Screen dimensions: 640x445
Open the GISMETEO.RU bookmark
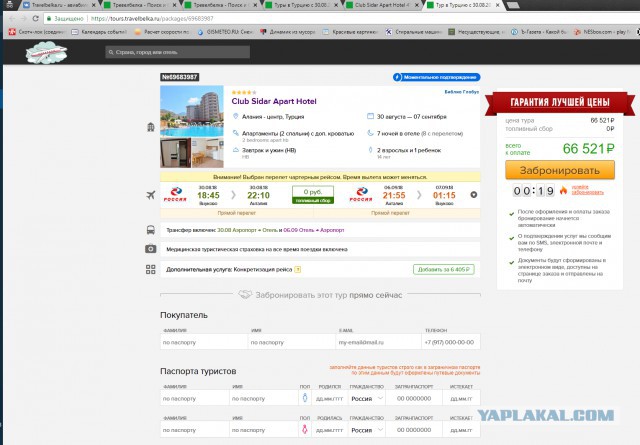(225, 32)
